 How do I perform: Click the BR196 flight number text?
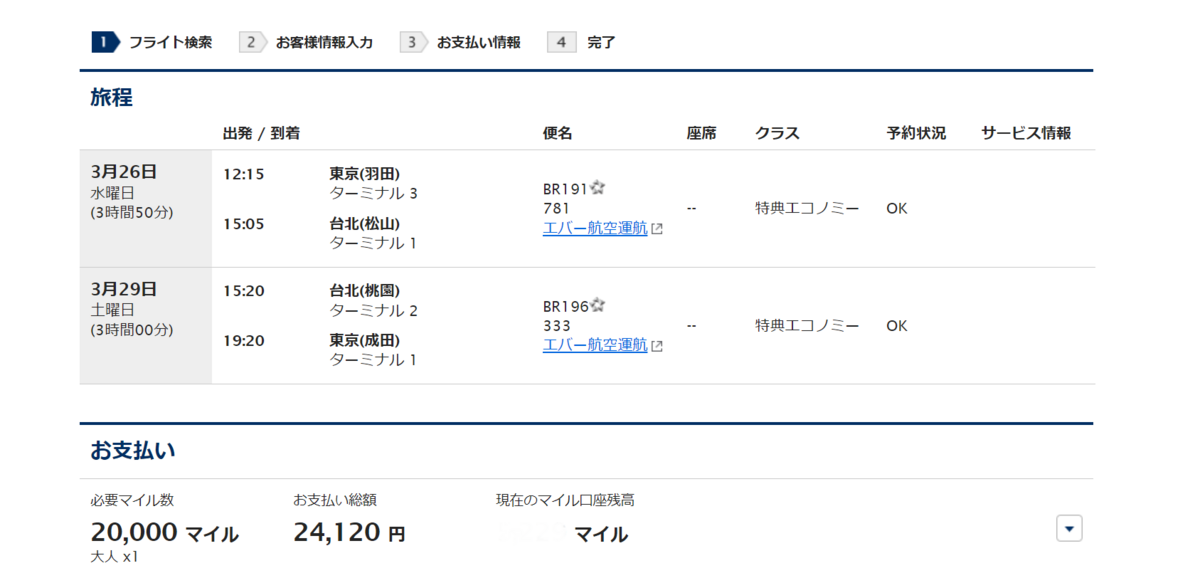[565, 306]
